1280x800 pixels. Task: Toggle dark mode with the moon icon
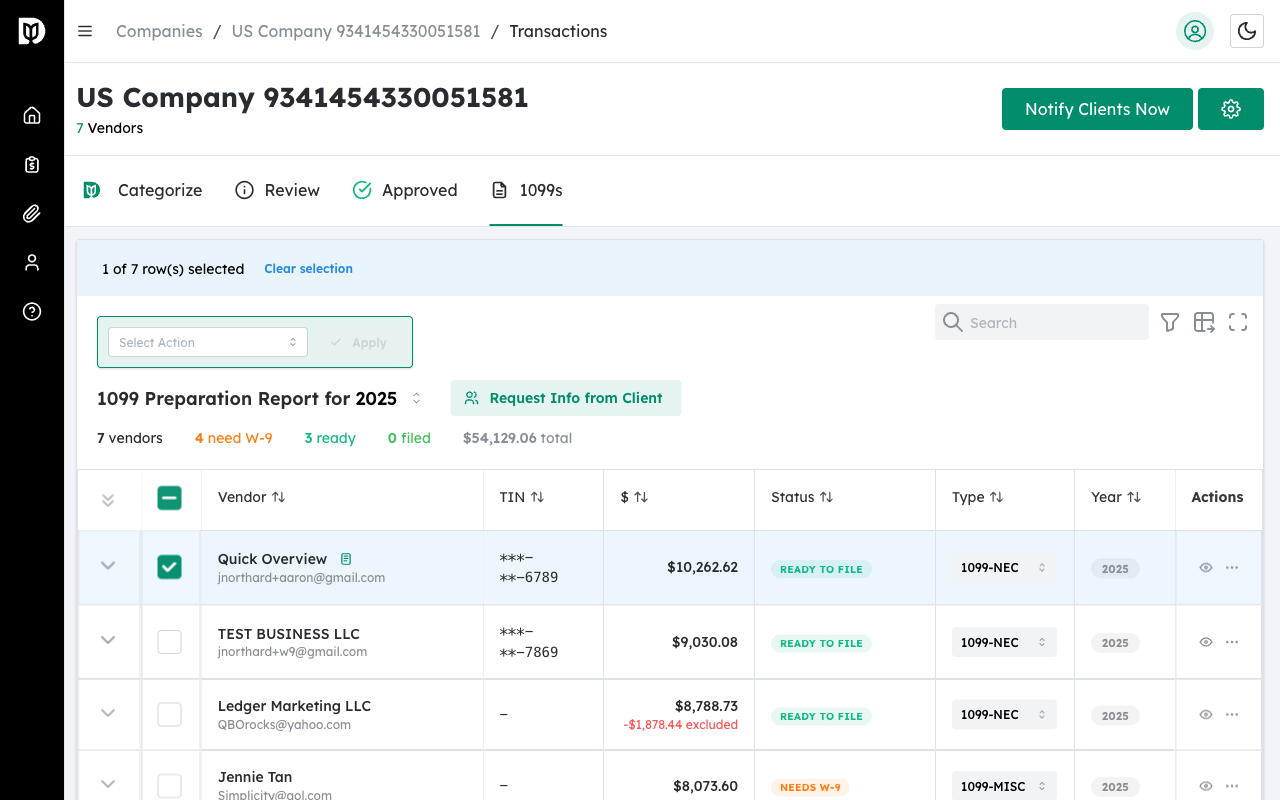click(1246, 31)
